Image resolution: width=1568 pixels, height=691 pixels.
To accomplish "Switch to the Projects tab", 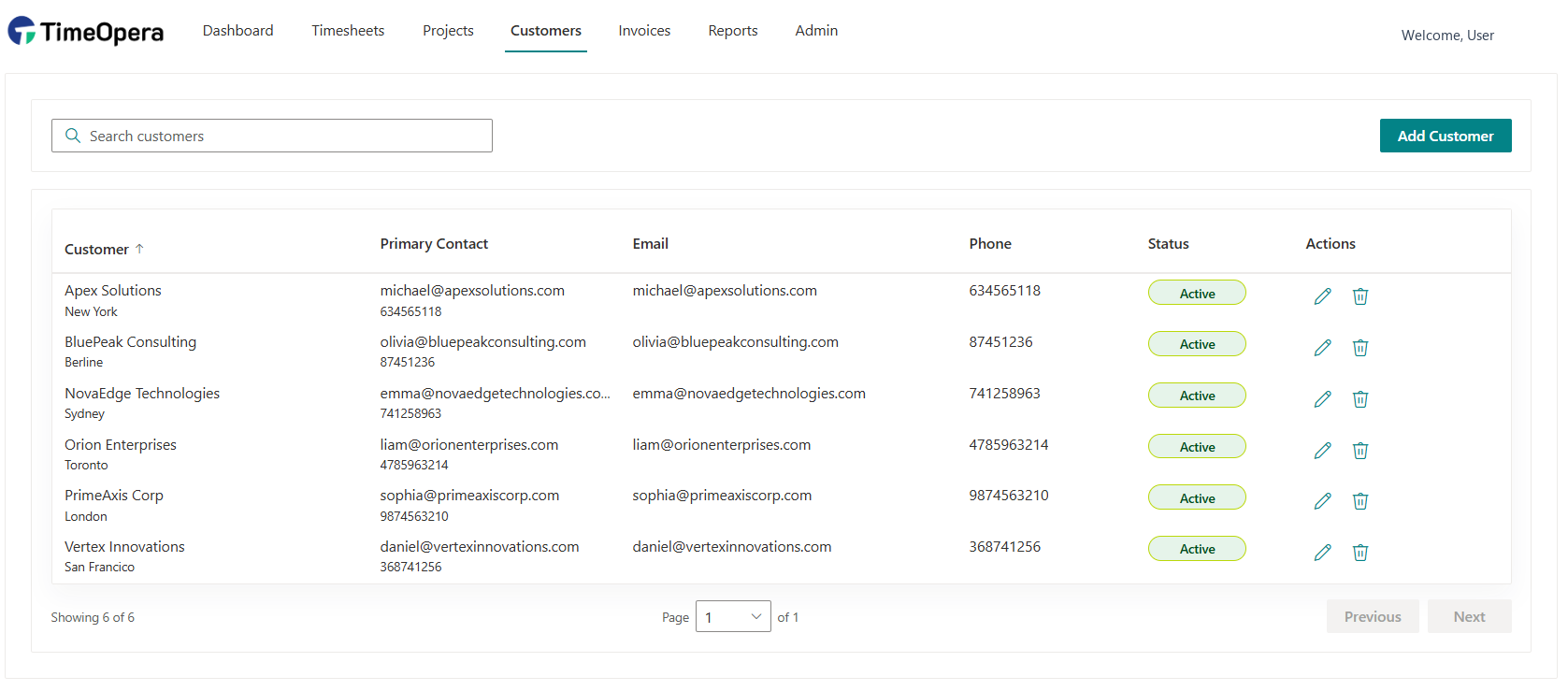I will click(448, 31).
